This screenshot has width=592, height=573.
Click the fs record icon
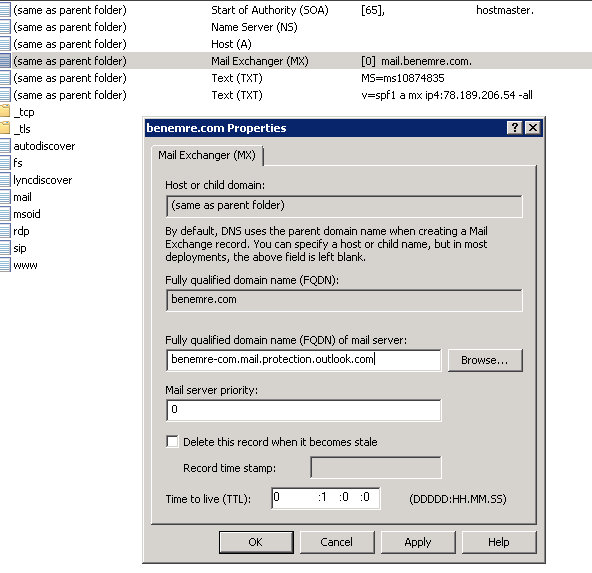click(5, 163)
